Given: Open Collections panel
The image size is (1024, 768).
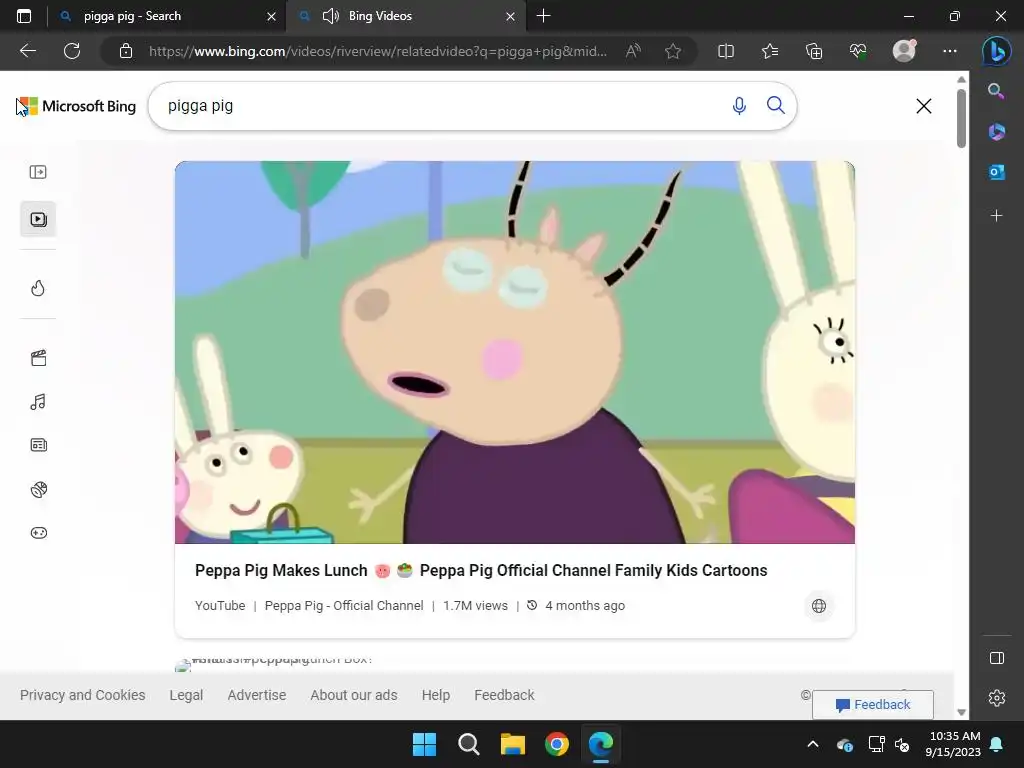Looking at the screenshot, I should [814, 51].
